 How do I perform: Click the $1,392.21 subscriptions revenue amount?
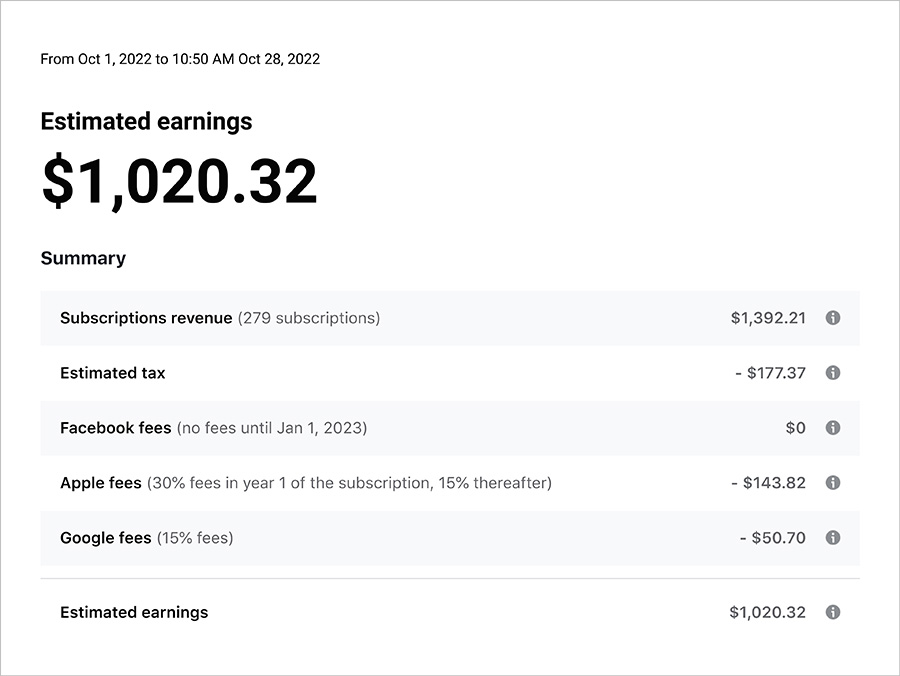(x=768, y=318)
